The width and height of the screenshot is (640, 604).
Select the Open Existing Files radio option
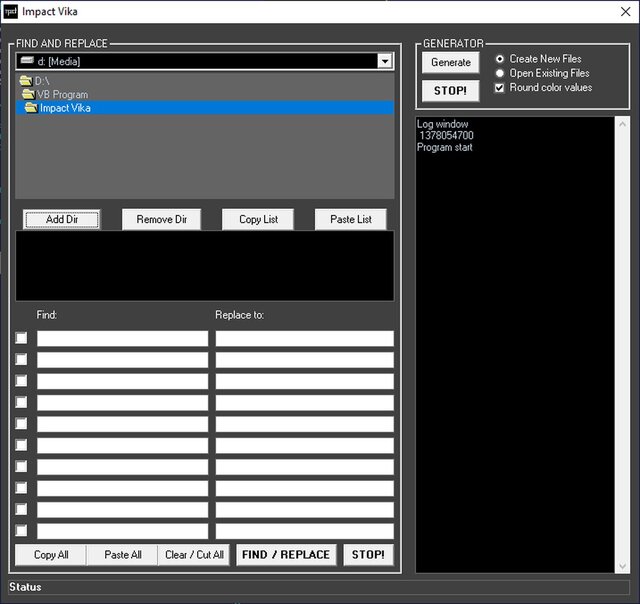[500, 73]
